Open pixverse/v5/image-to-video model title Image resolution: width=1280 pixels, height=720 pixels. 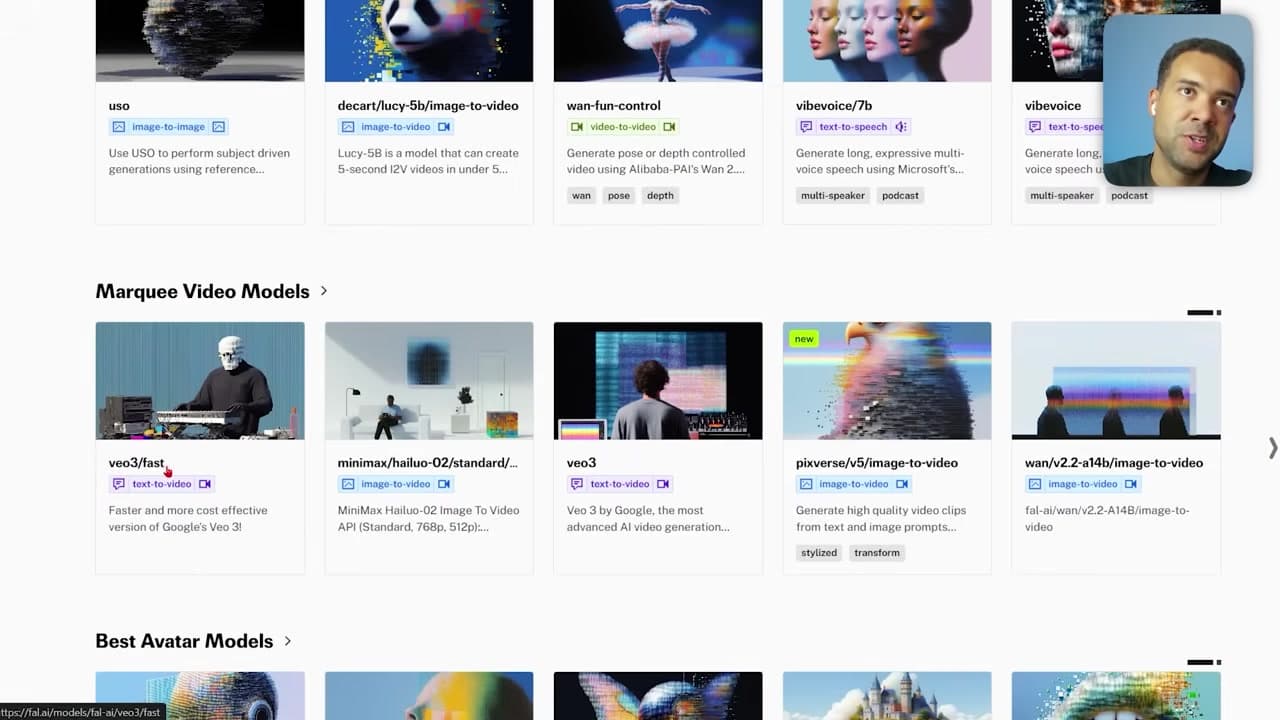877,463
